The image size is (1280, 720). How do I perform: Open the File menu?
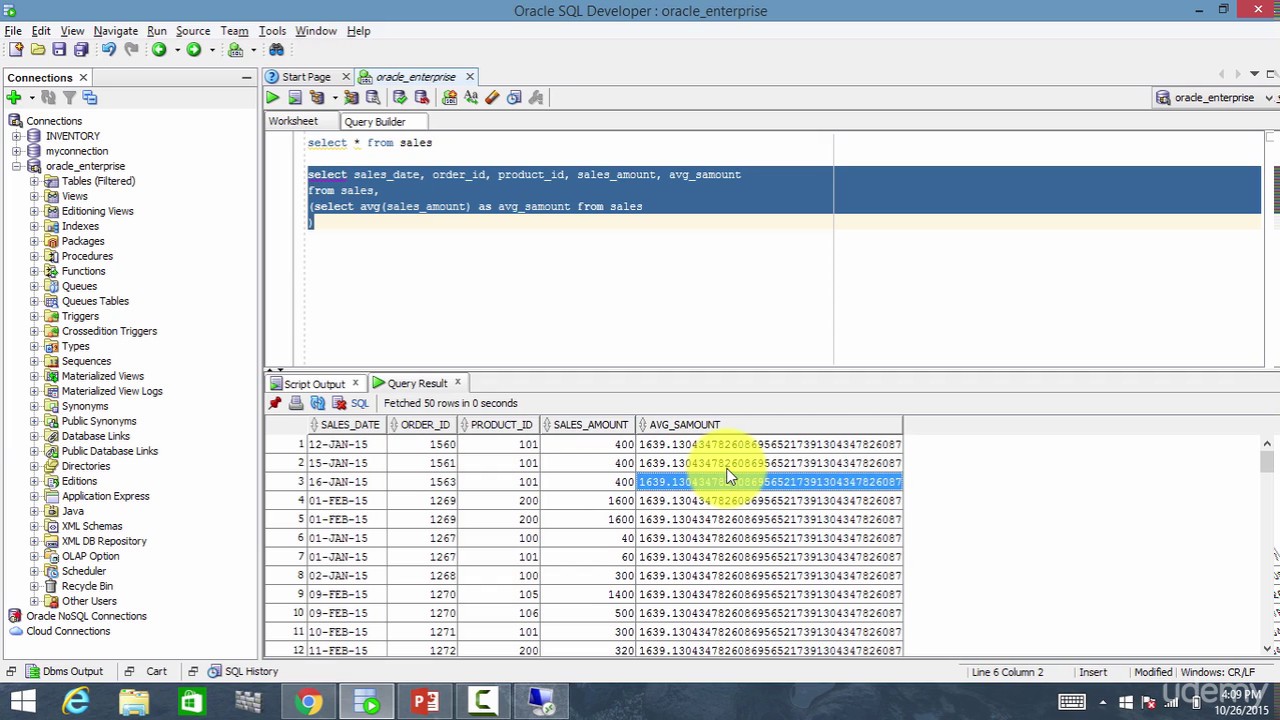[x=13, y=31]
